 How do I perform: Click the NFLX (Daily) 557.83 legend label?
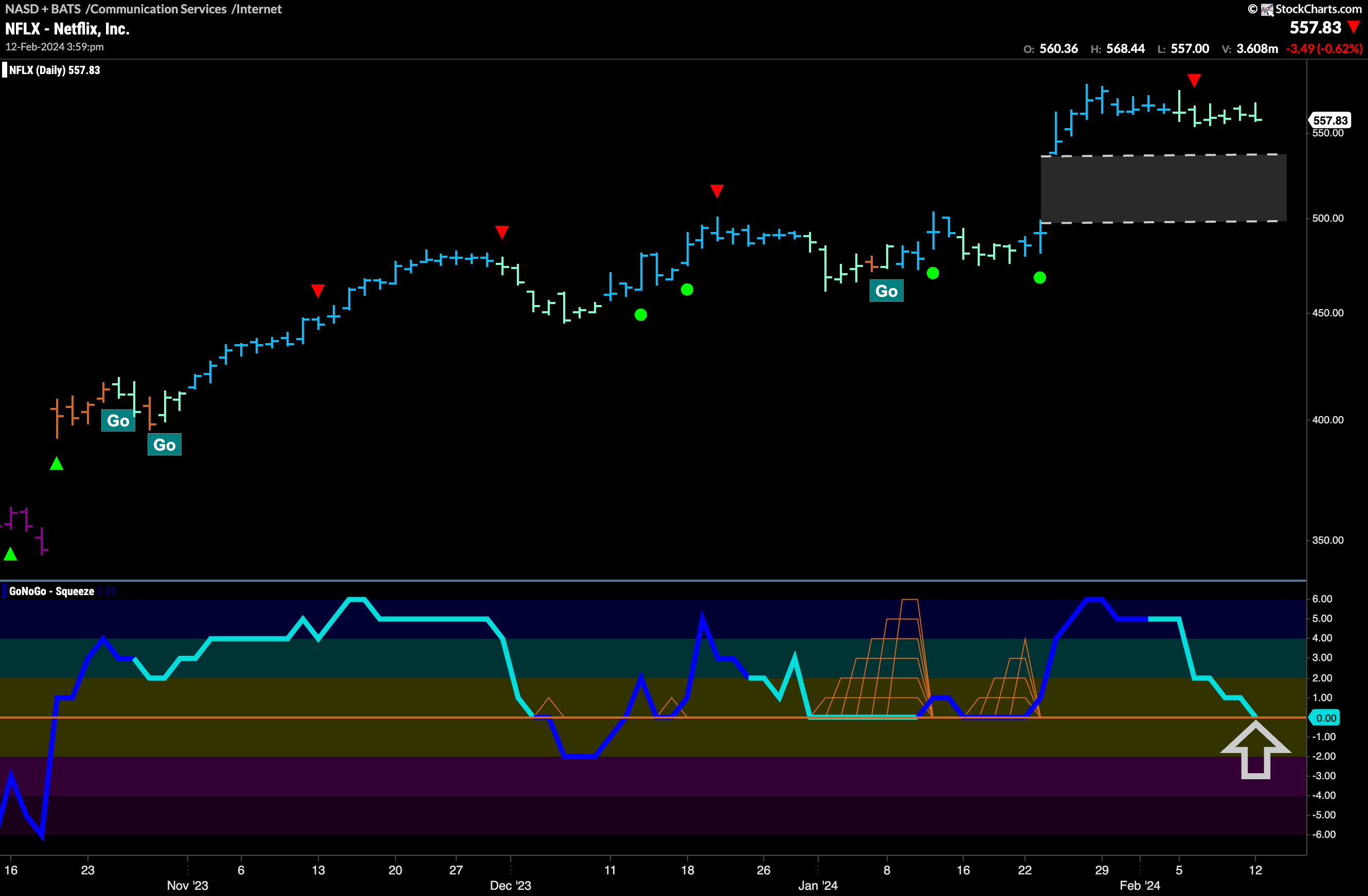[55, 70]
